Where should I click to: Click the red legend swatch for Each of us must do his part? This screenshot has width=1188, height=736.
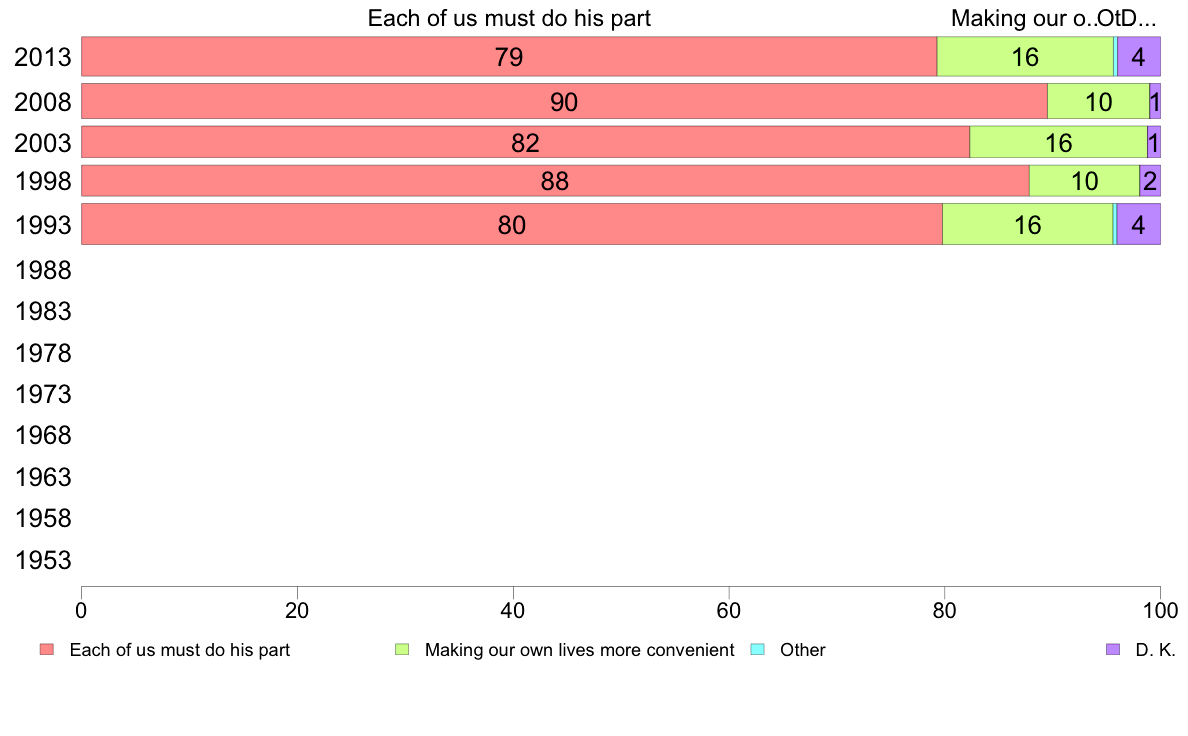(x=47, y=650)
